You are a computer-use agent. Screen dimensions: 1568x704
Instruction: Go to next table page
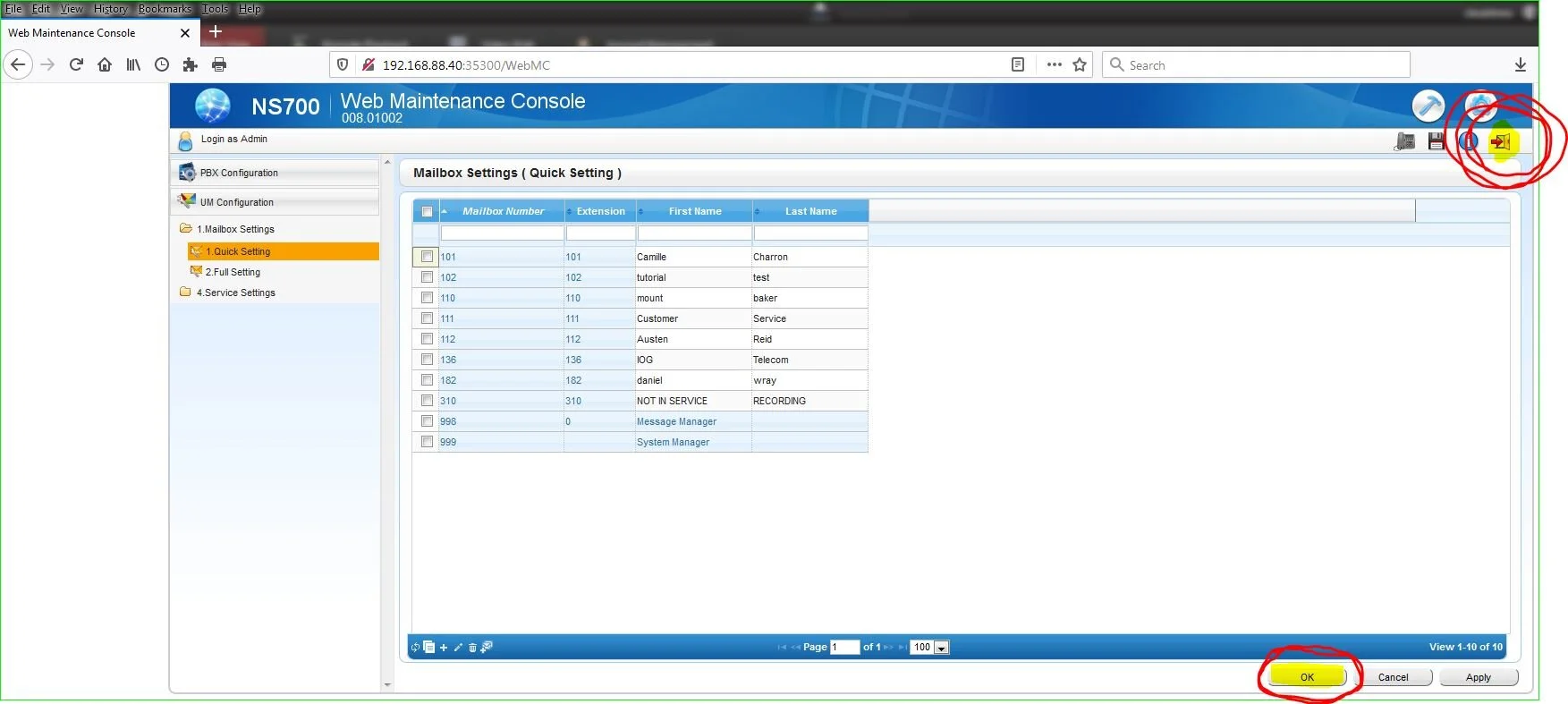tap(888, 647)
